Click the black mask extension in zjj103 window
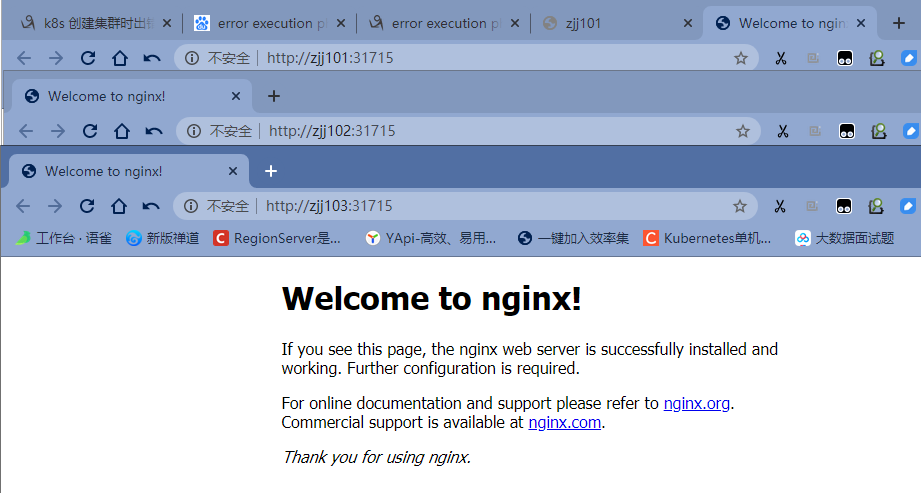921x493 pixels. coord(843,206)
